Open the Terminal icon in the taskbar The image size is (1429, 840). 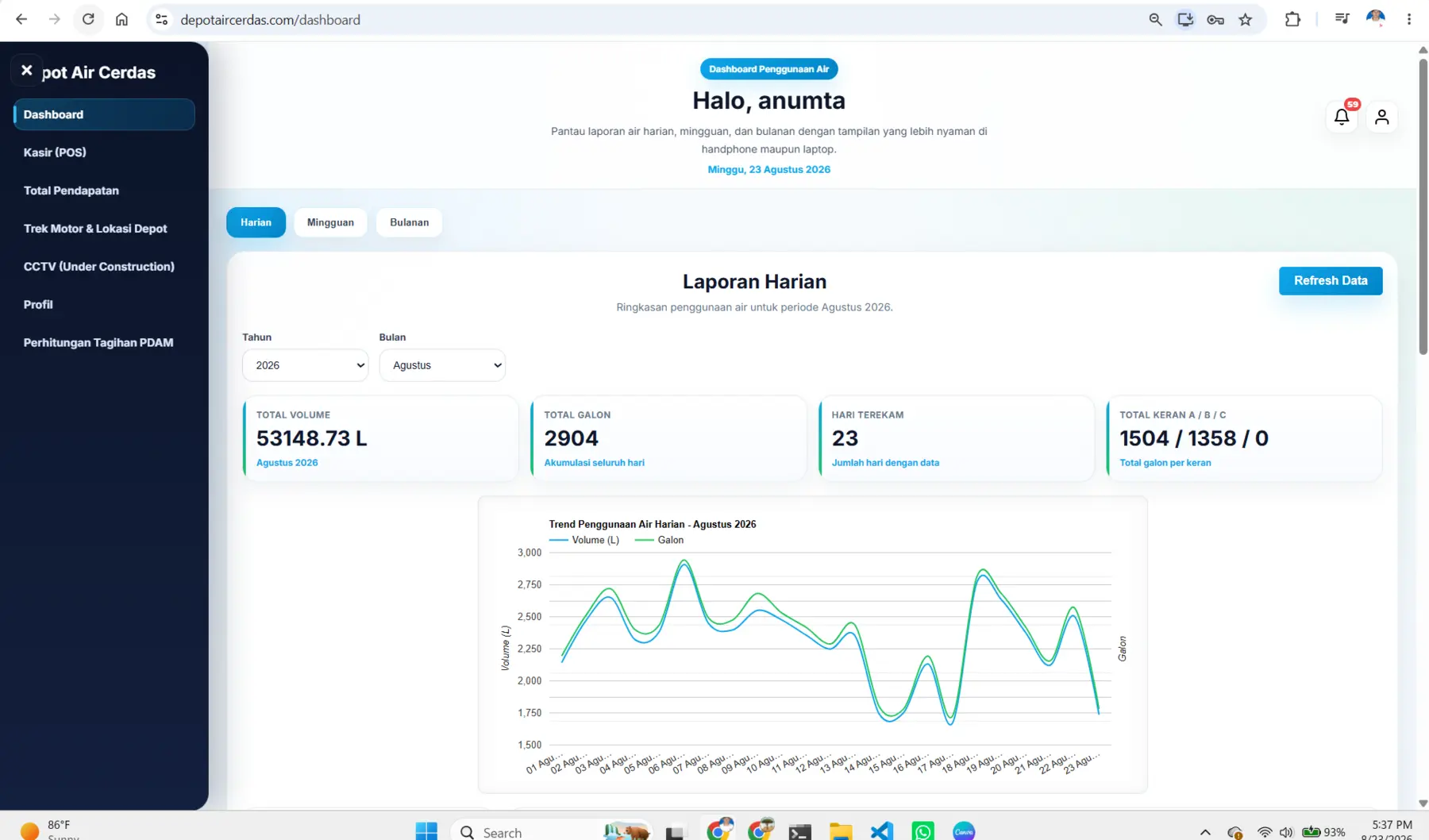(799, 831)
